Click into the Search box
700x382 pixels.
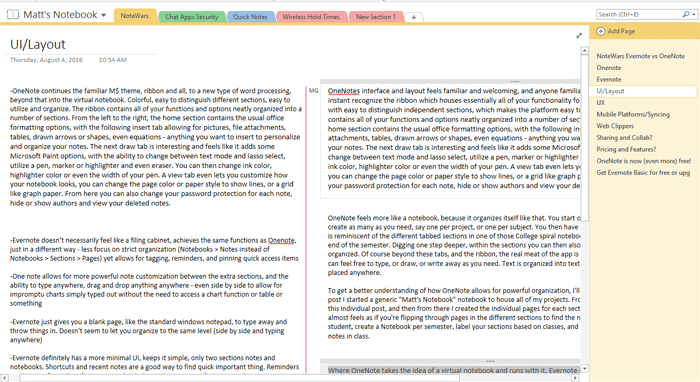tap(638, 15)
